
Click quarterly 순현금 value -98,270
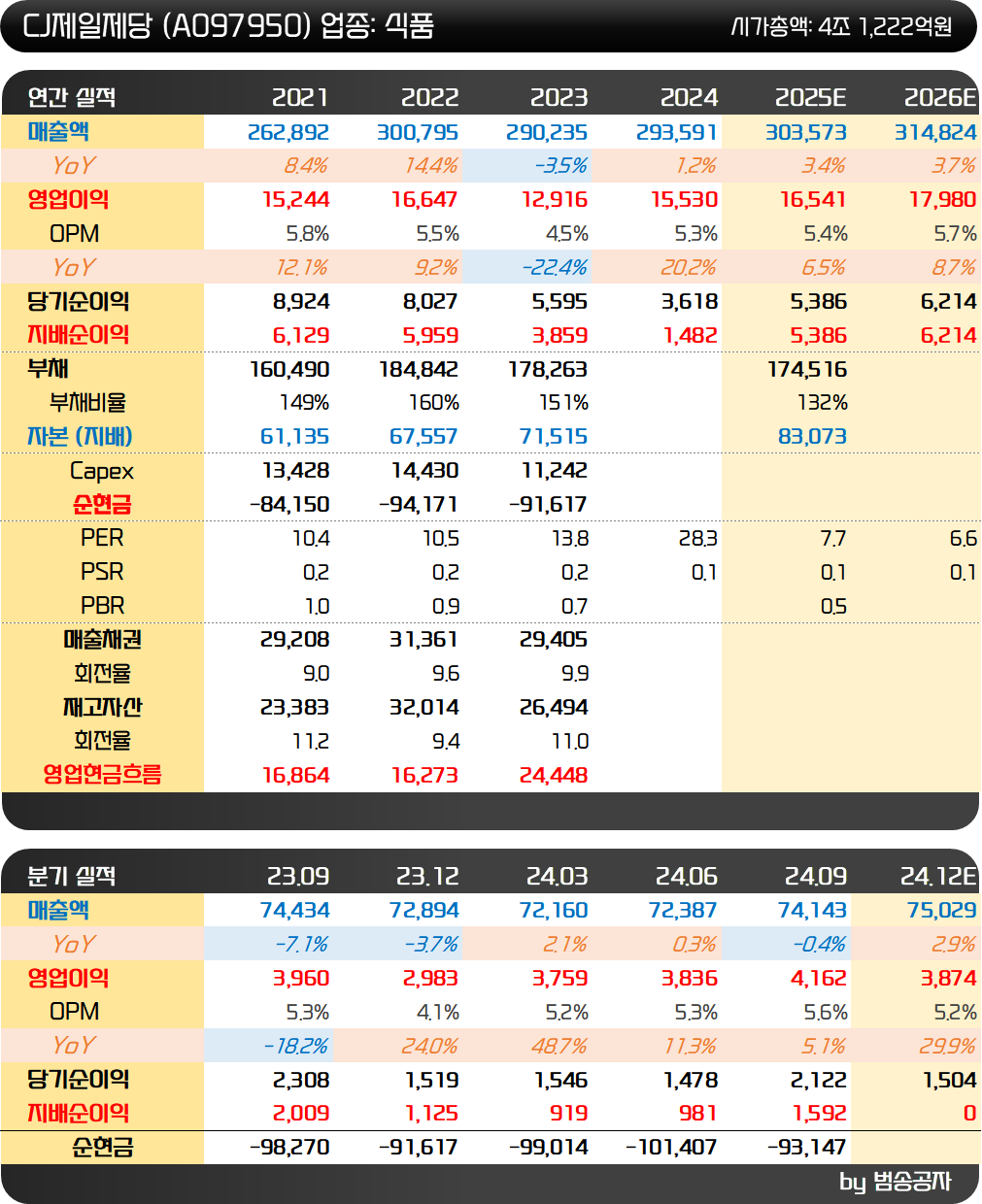(289, 1148)
